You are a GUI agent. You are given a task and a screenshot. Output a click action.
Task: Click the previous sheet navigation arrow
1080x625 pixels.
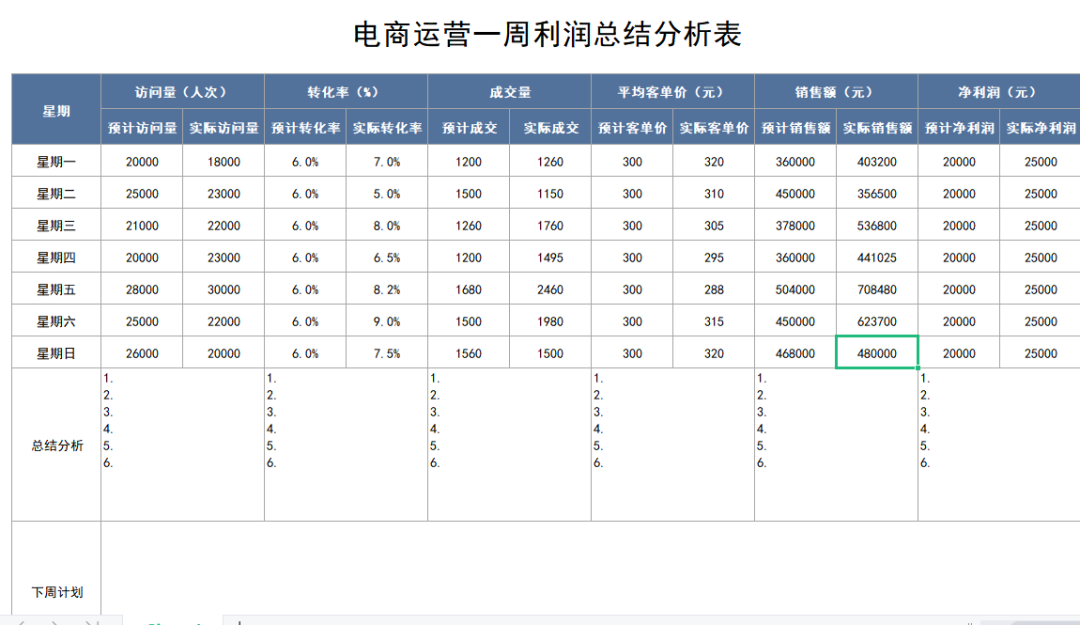tap(22, 620)
